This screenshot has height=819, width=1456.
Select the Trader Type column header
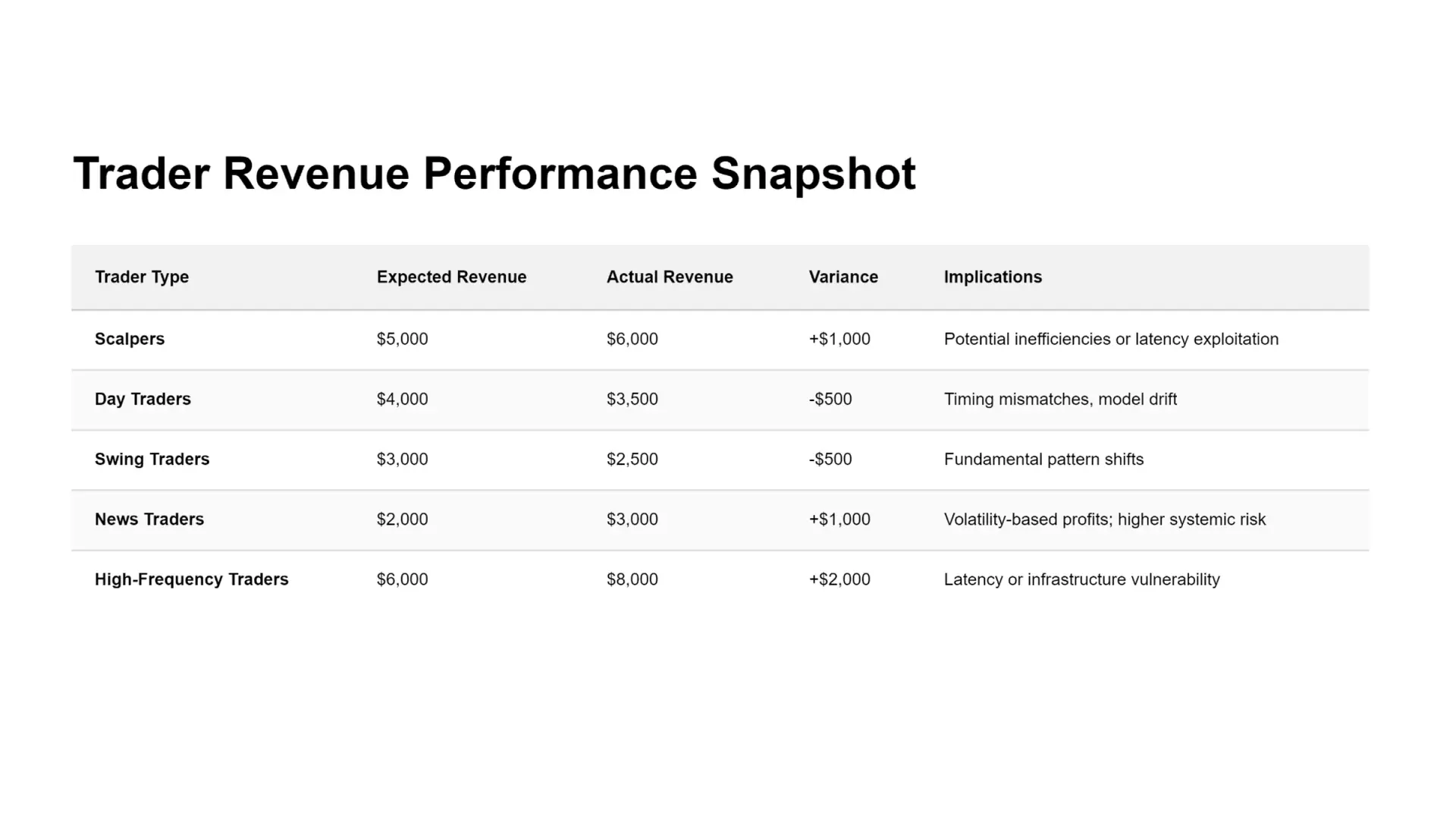click(x=142, y=278)
